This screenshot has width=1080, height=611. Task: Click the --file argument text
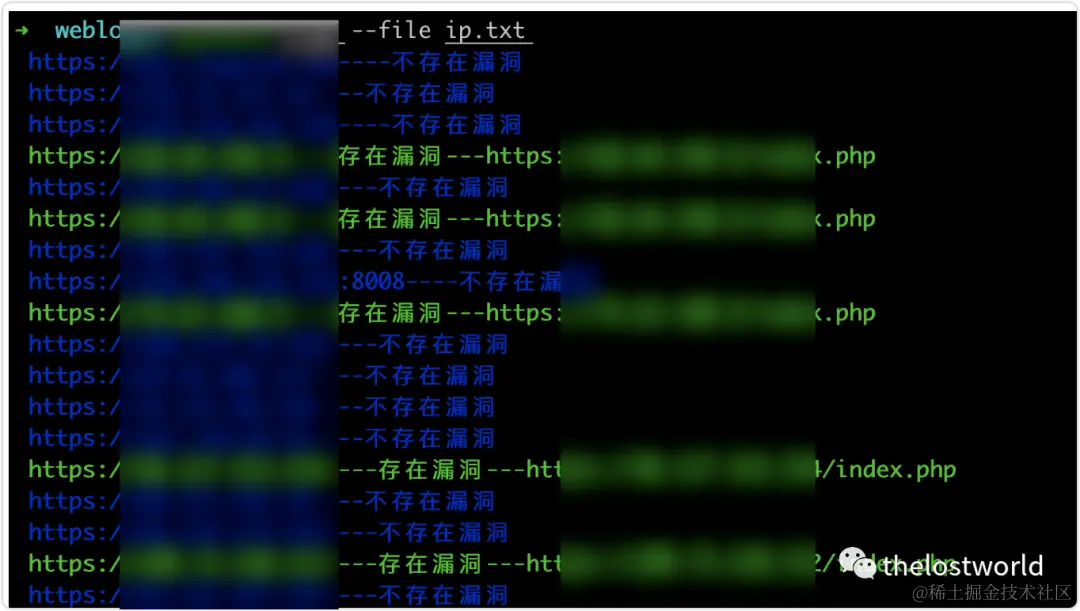pyautogui.click(x=391, y=30)
